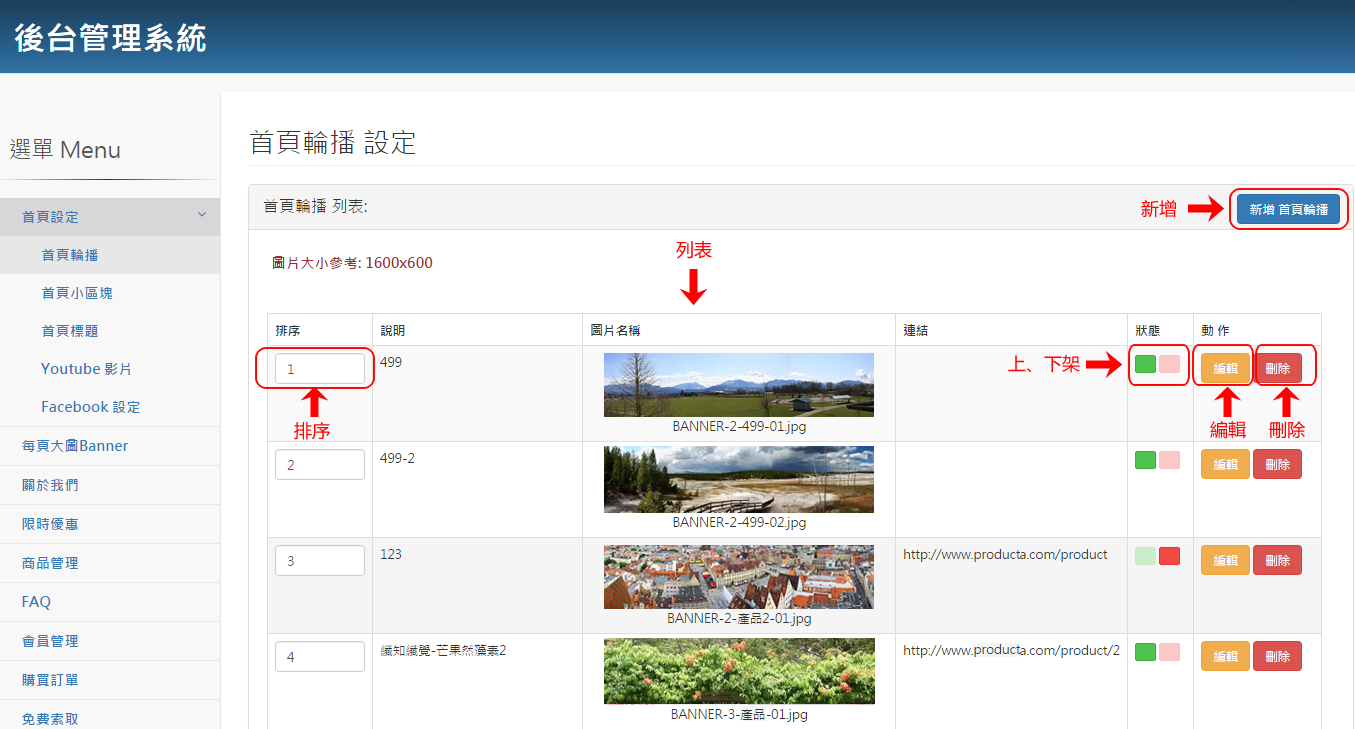The image size is (1355, 729).
Task: Delete the 纖知纖覺 banner row
Action: click(1277, 656)
